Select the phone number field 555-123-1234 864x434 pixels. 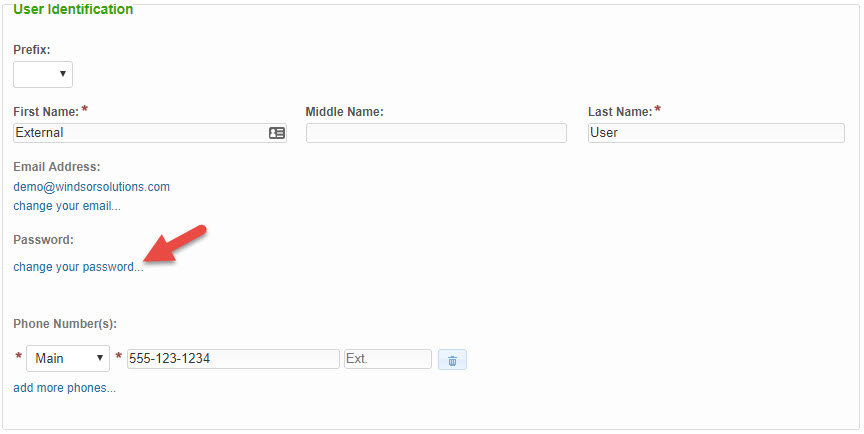233,359
